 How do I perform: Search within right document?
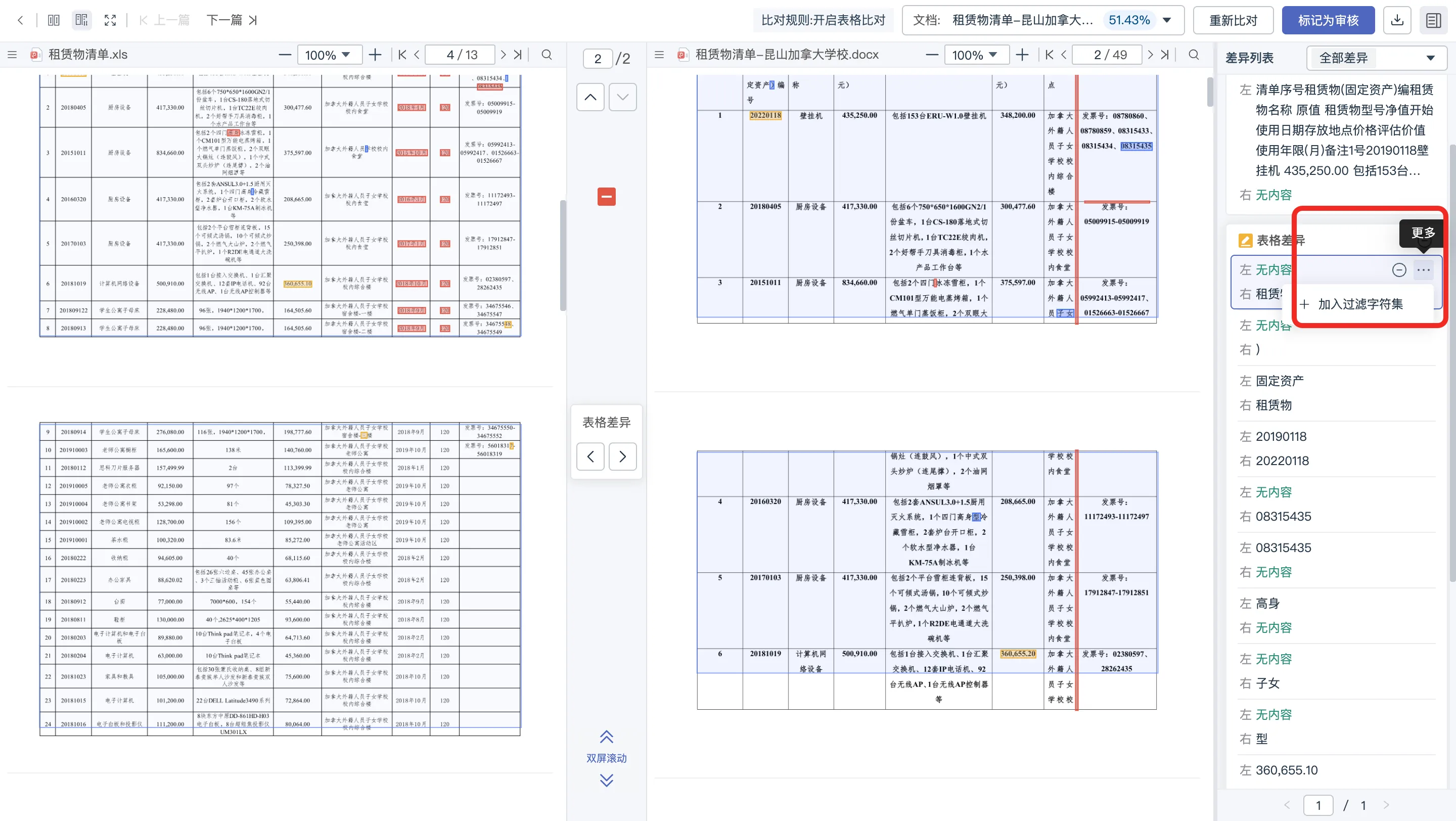[1194, 55]
